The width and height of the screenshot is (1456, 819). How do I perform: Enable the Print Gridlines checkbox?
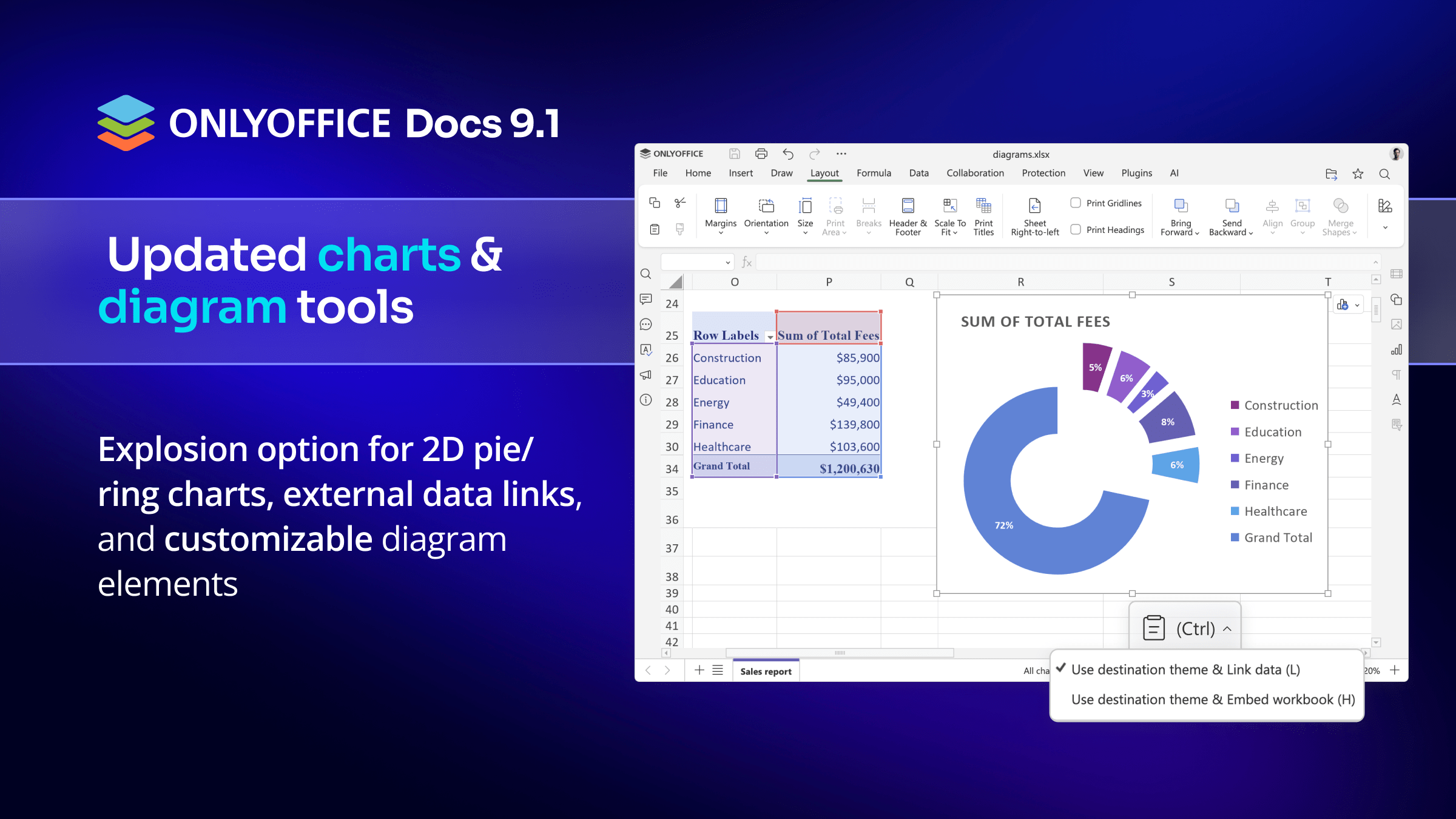click(x=1076, y=203)
